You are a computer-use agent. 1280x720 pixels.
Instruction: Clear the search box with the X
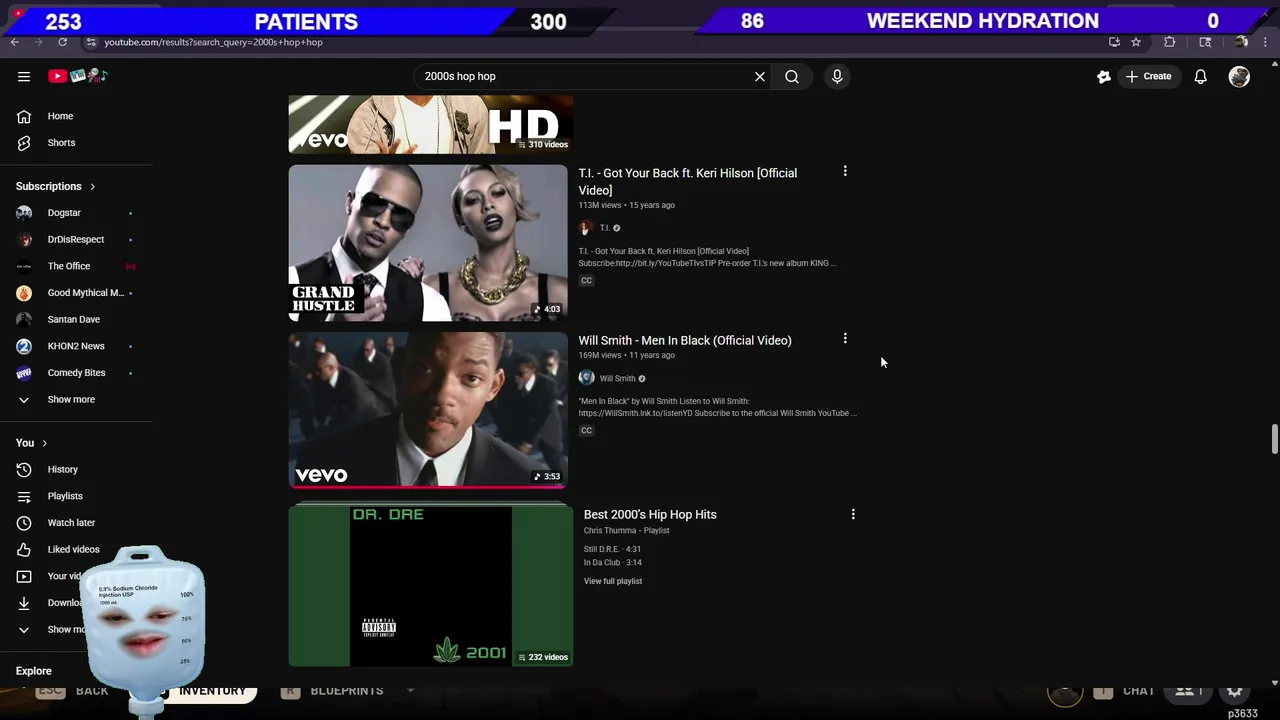point(760,76)
